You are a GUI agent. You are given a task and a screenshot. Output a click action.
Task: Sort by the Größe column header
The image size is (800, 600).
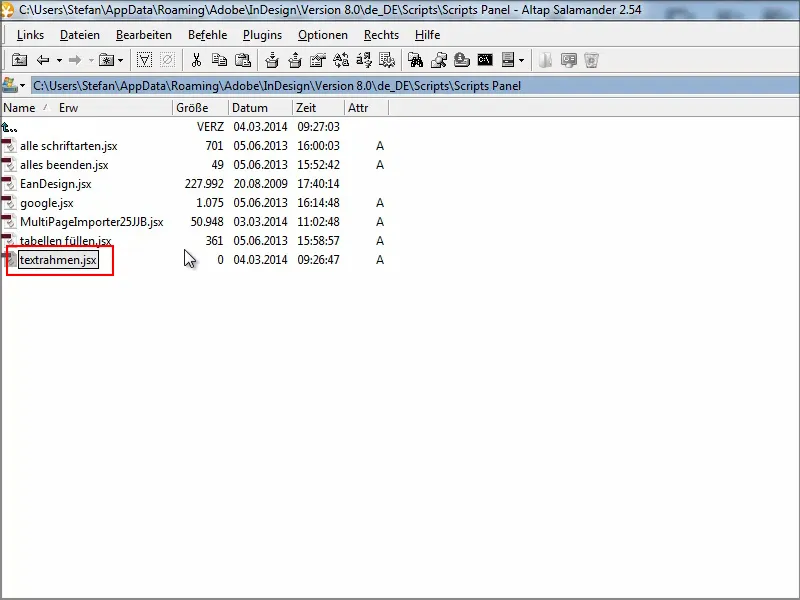tap(201, 108)
